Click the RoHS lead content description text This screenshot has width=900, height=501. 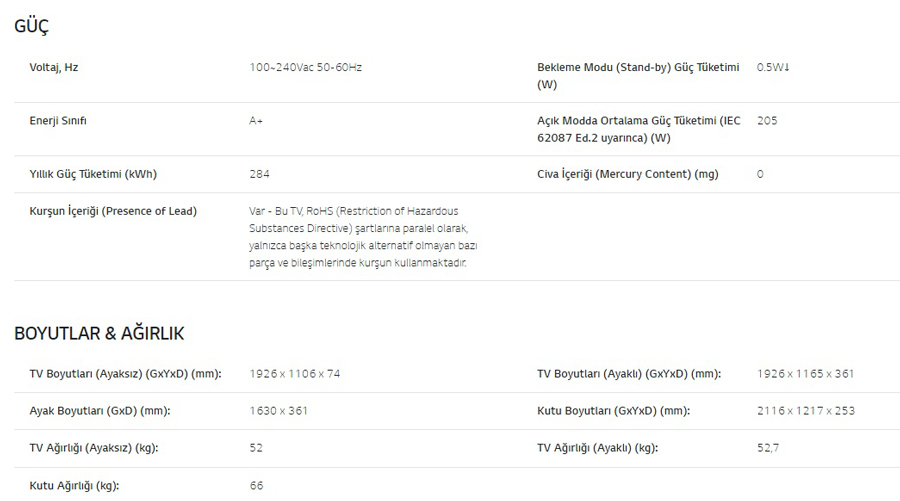pyautogui.click(x=363, y=236)
